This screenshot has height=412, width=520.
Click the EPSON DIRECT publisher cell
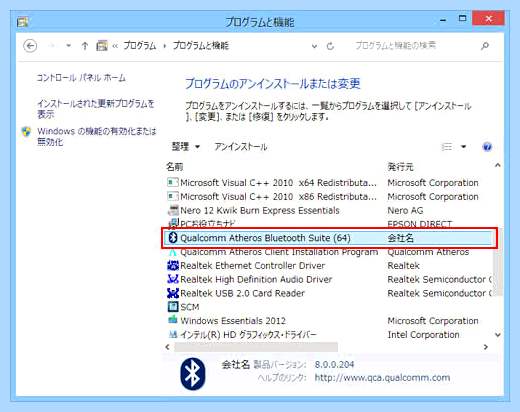pos(420,224)
